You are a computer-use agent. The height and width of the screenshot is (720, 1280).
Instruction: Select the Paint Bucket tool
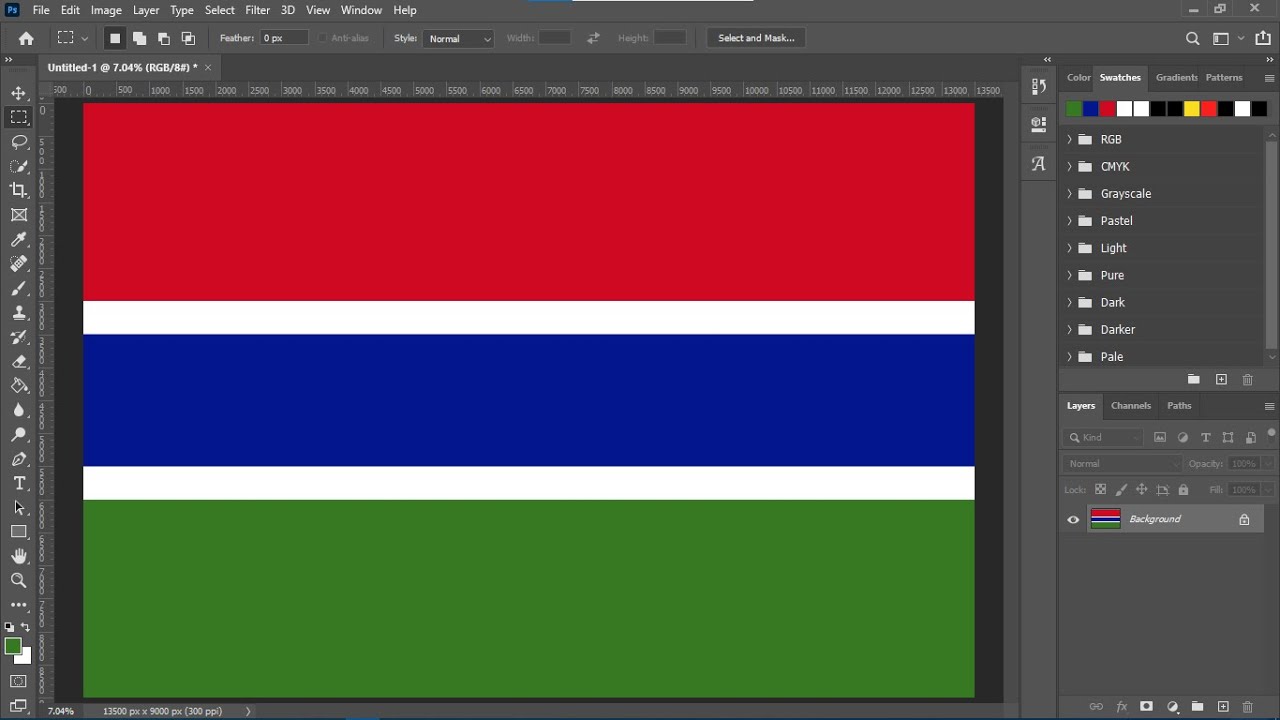point(19,386)
